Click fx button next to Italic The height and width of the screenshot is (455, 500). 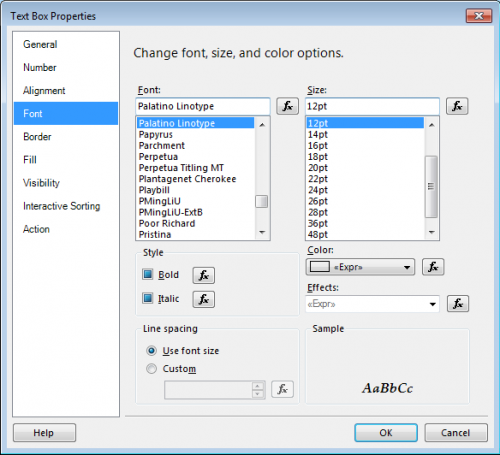point(203,299)
